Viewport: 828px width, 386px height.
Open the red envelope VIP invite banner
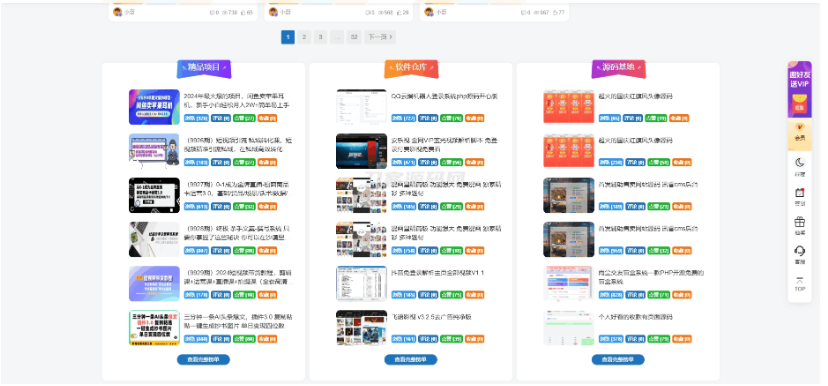tap(799, 90)
